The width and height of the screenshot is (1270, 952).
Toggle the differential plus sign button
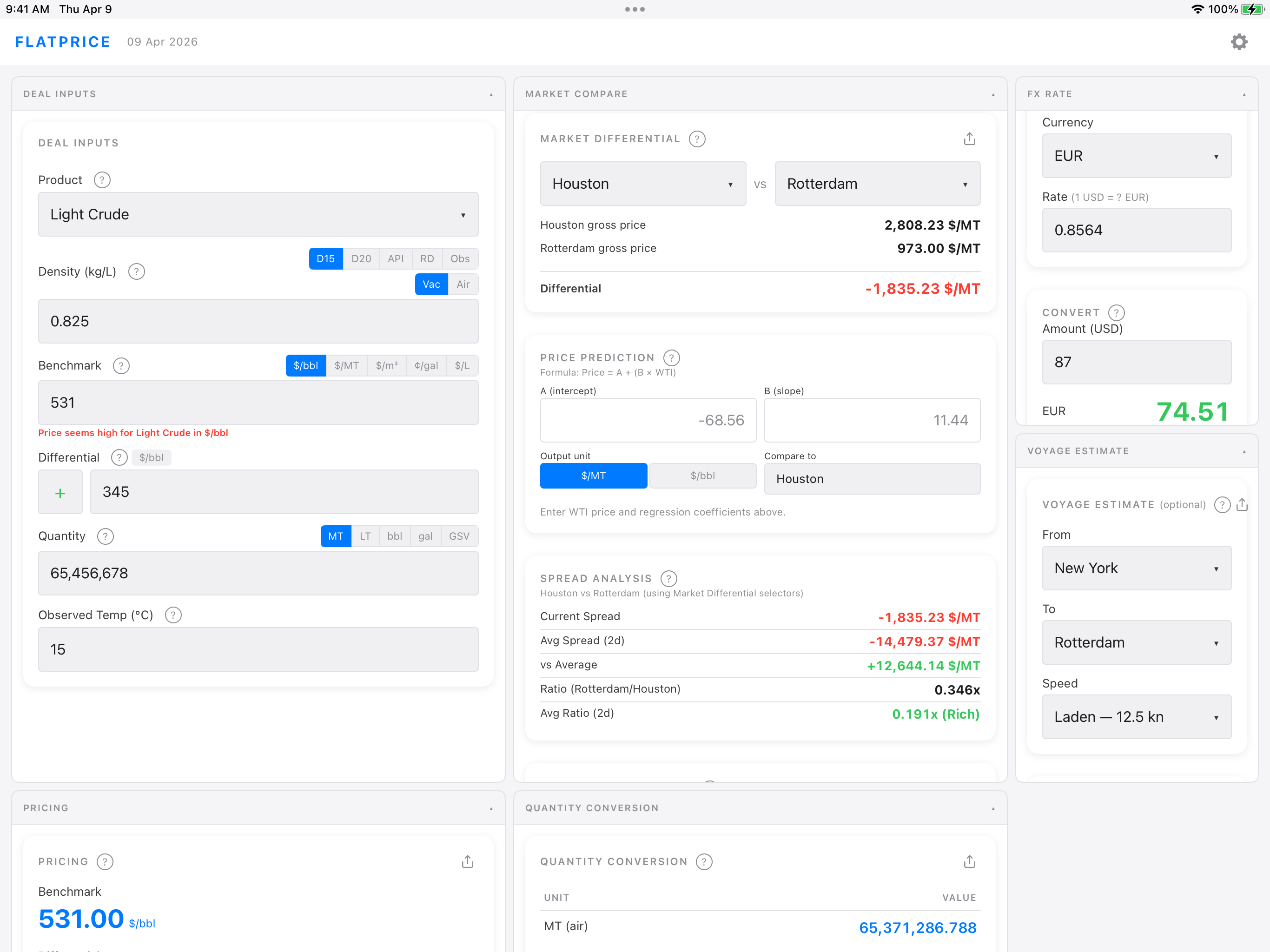60,492
